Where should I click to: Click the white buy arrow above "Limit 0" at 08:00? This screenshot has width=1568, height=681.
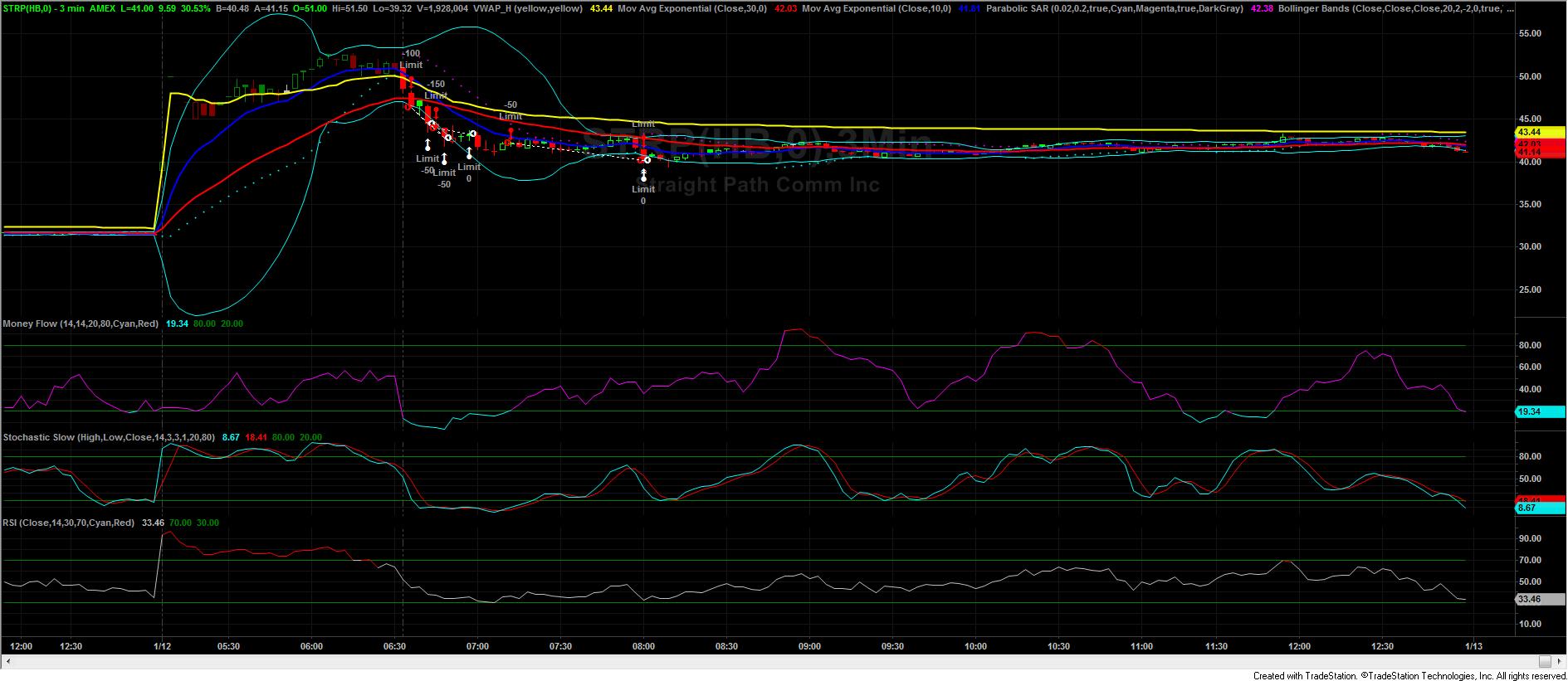pyautogui.click(x=643, y=175)
